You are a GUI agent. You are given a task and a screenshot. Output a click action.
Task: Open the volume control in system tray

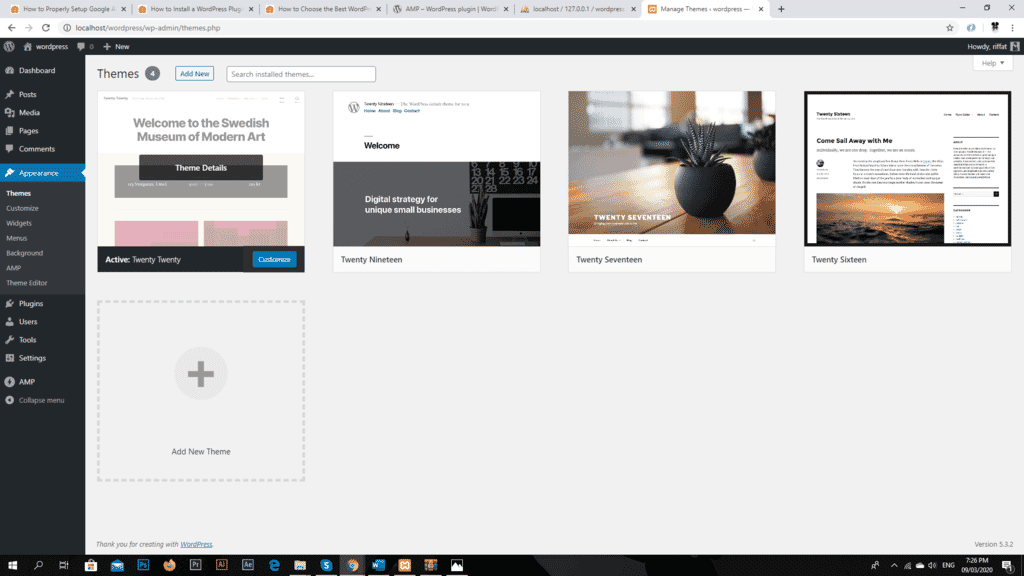pyautogui.click(x=932, y=566)
